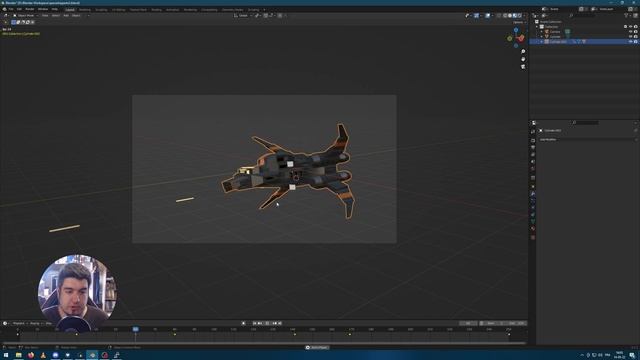The height and width of the screenshot is (360, 640).
Task: Open Firefox from the taskbar
Action: 31,356
